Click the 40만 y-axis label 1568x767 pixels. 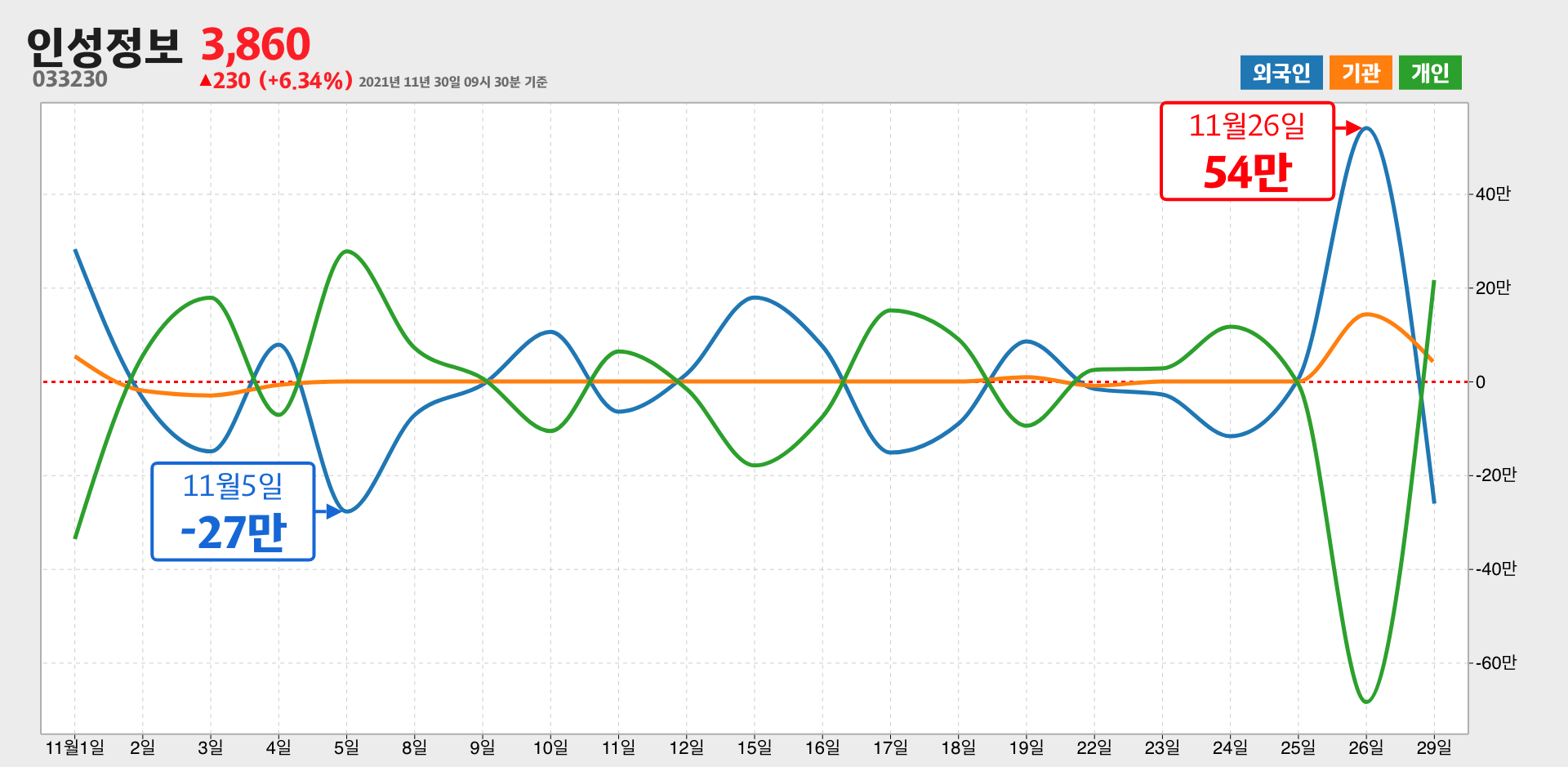pyautogui.click(x=1493, y=194)
